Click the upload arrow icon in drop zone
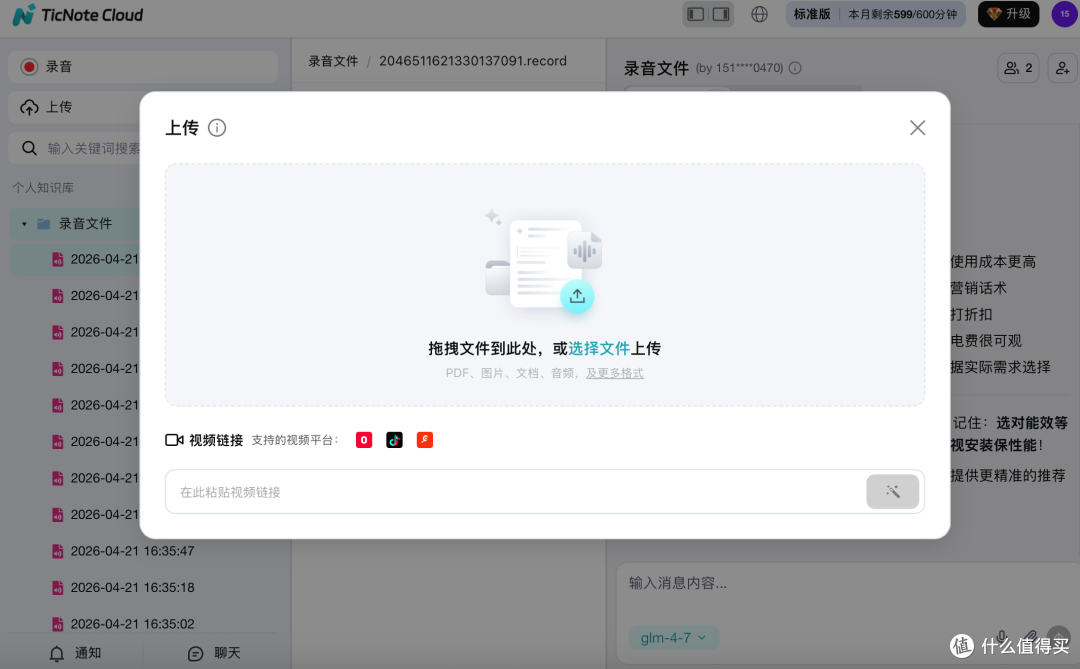Viewport: 1080px width, 669px height. coord(577,296)
